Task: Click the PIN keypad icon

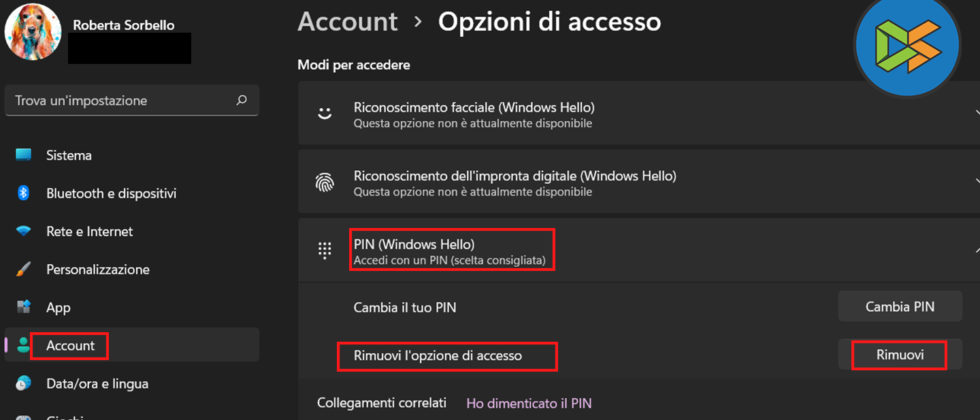Action: [325, 251]
